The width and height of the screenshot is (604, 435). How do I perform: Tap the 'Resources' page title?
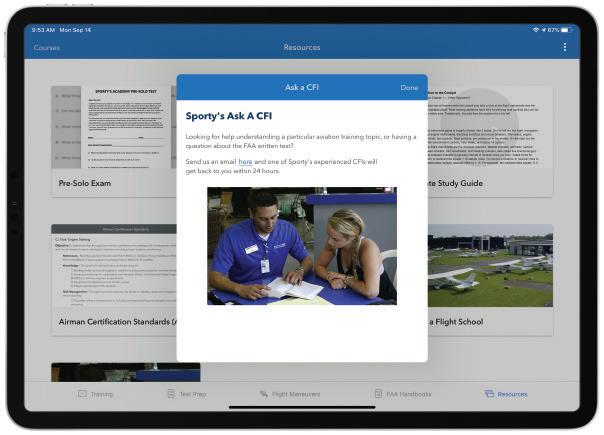click(302, 47)
